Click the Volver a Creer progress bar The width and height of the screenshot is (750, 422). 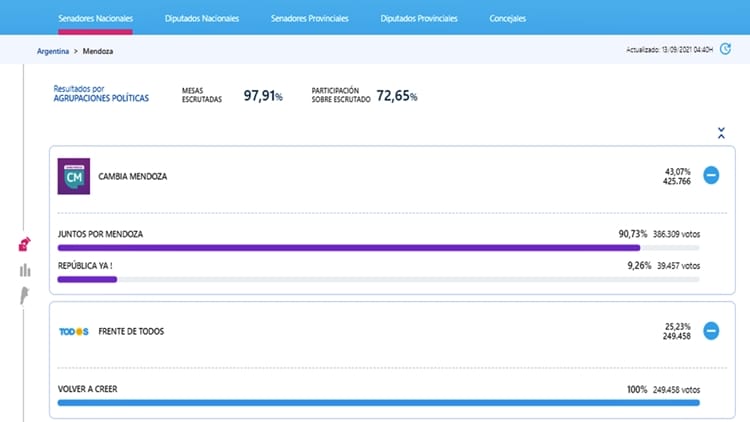(378, 403)
